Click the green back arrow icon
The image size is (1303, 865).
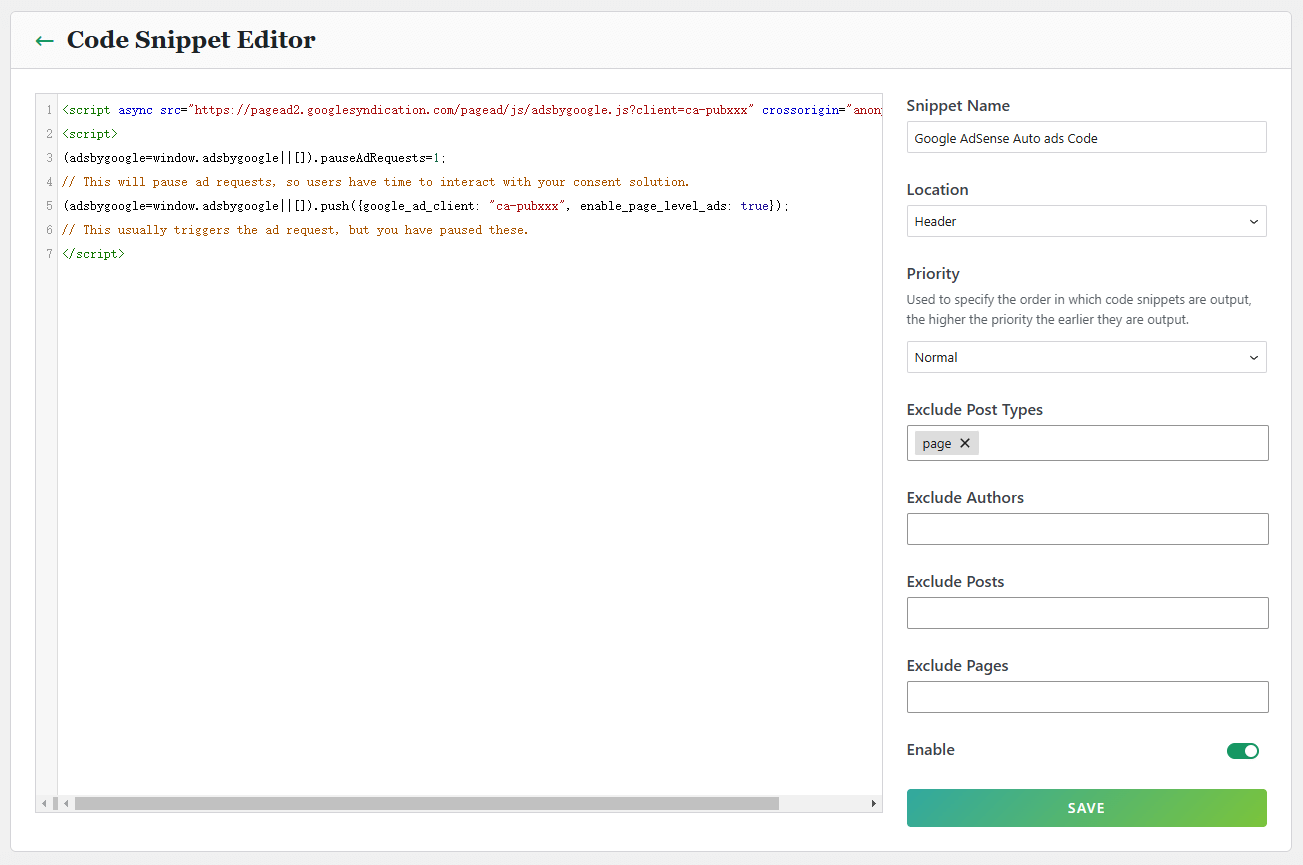pyautogui.click(x=44, y=41)
